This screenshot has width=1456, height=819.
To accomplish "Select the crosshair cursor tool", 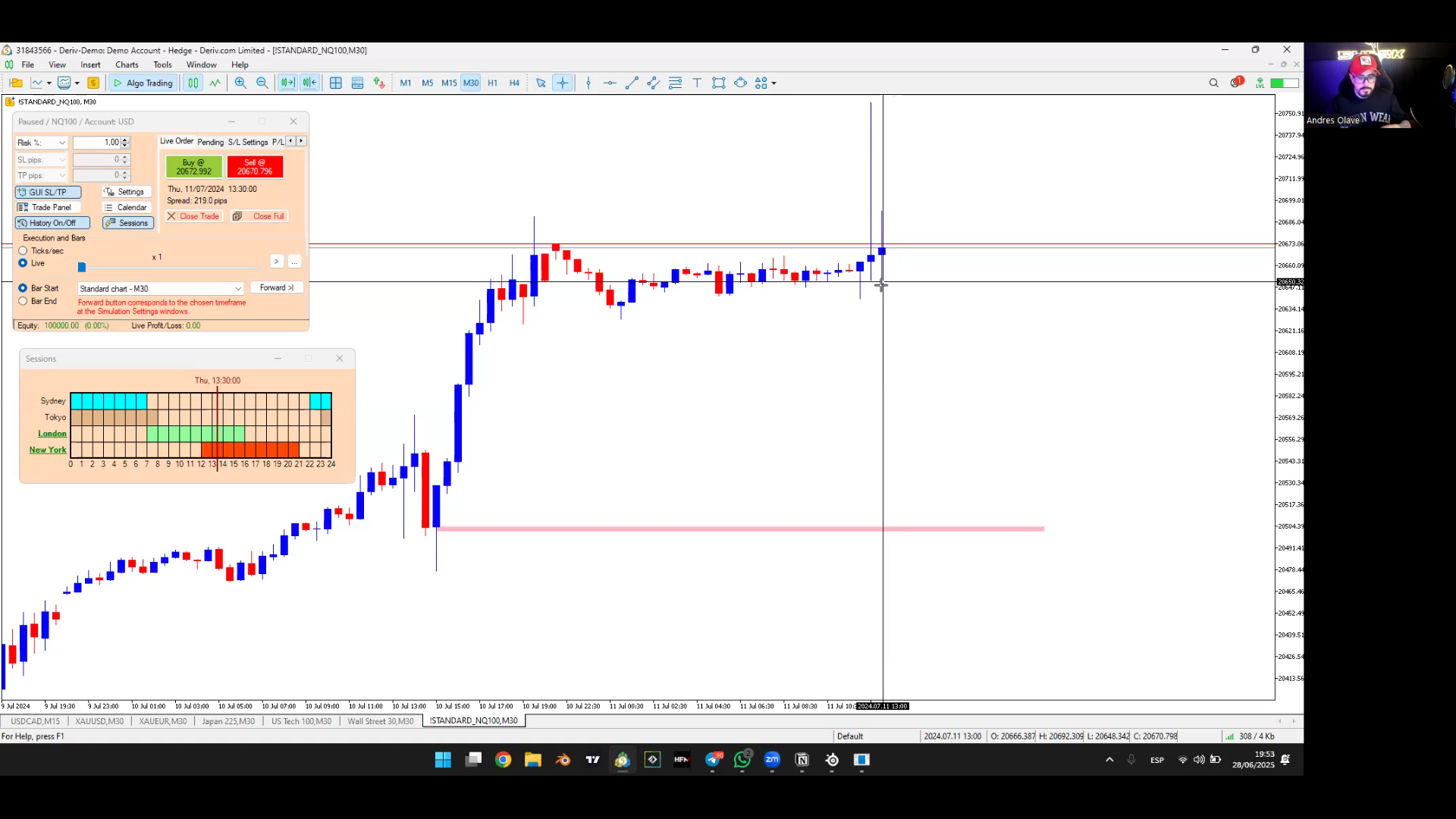I will (563, 83).
